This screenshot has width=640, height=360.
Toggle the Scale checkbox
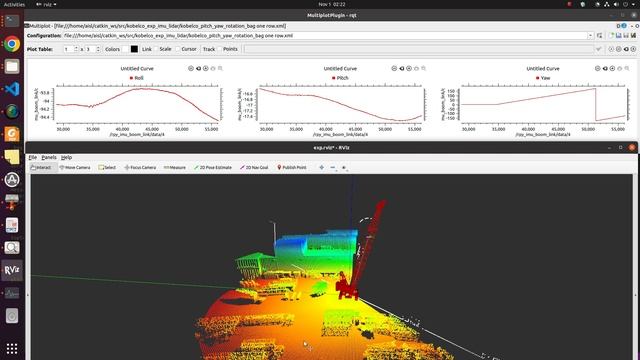(x=162, y=49)
